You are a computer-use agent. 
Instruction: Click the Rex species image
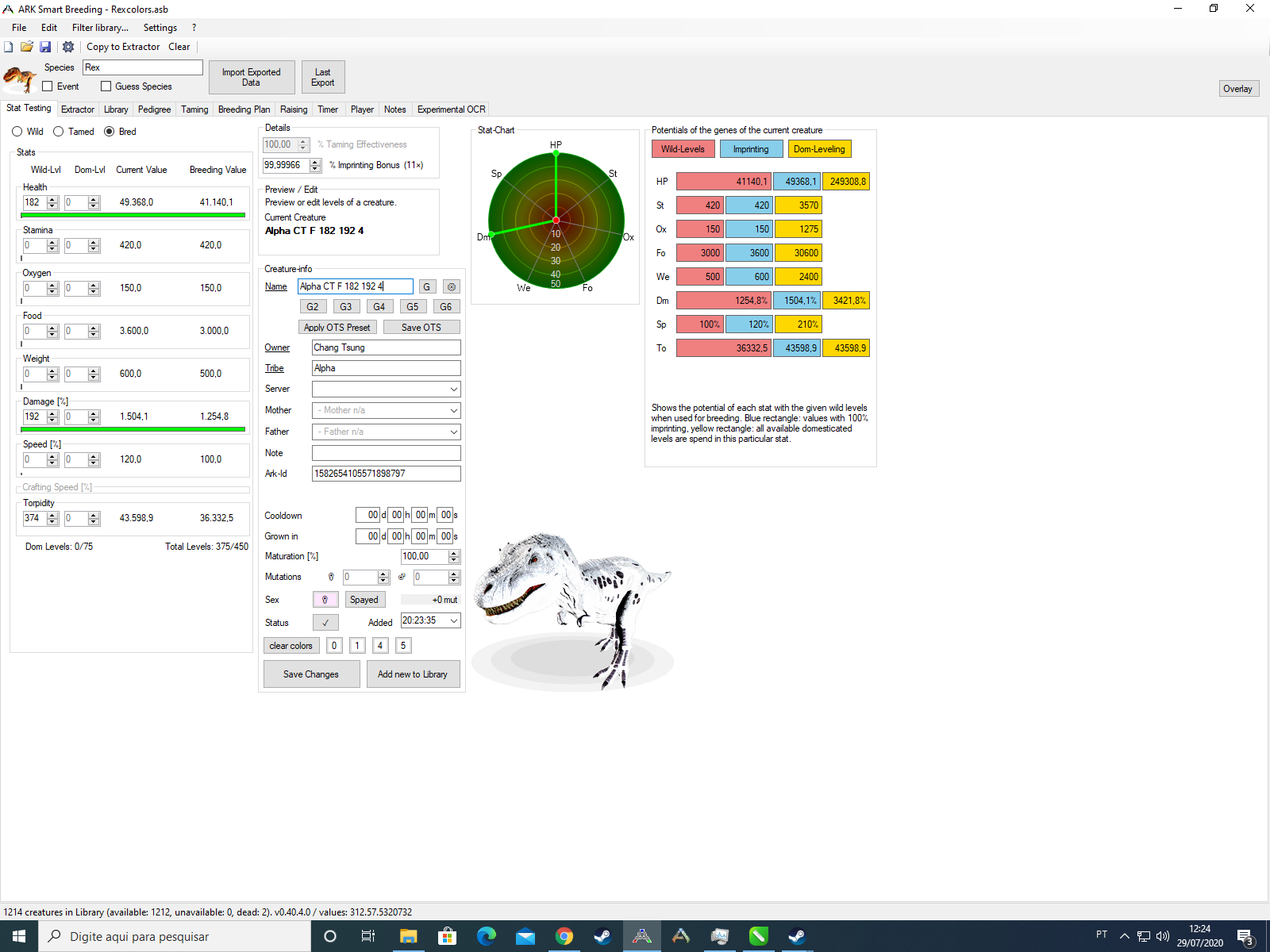coord(19,78)
